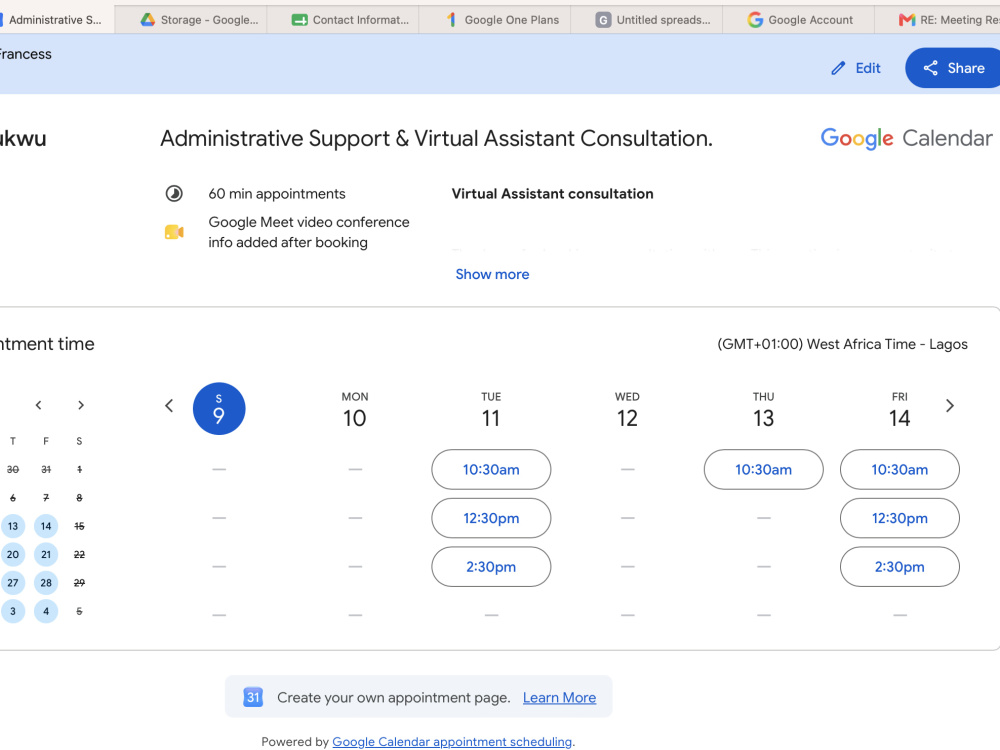Book the Friday 12:30pm slot
The height and width of the screenshot is (750, 1000).
[900, 518]
